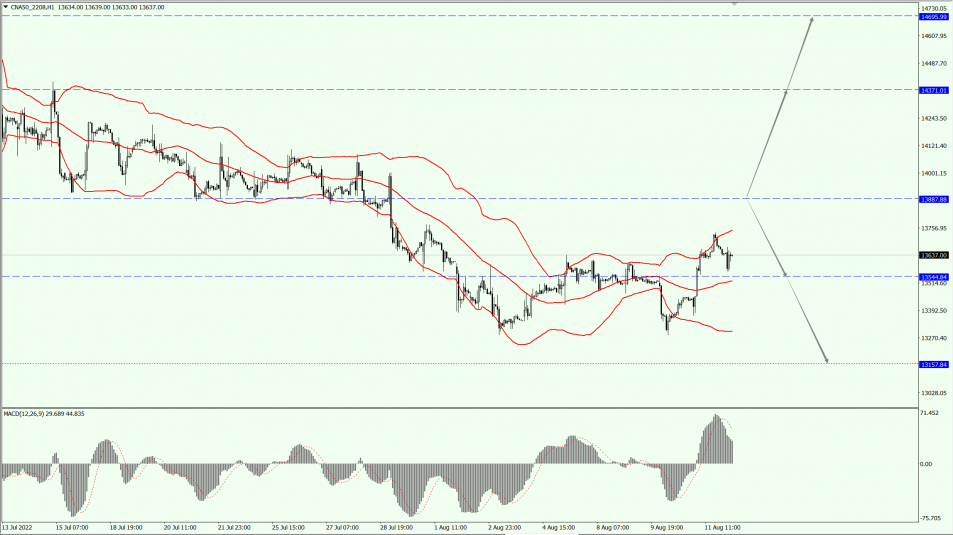Click the MACD 0.00 zero level label
The width and height of the screenshot is (953, 535).
926,464
